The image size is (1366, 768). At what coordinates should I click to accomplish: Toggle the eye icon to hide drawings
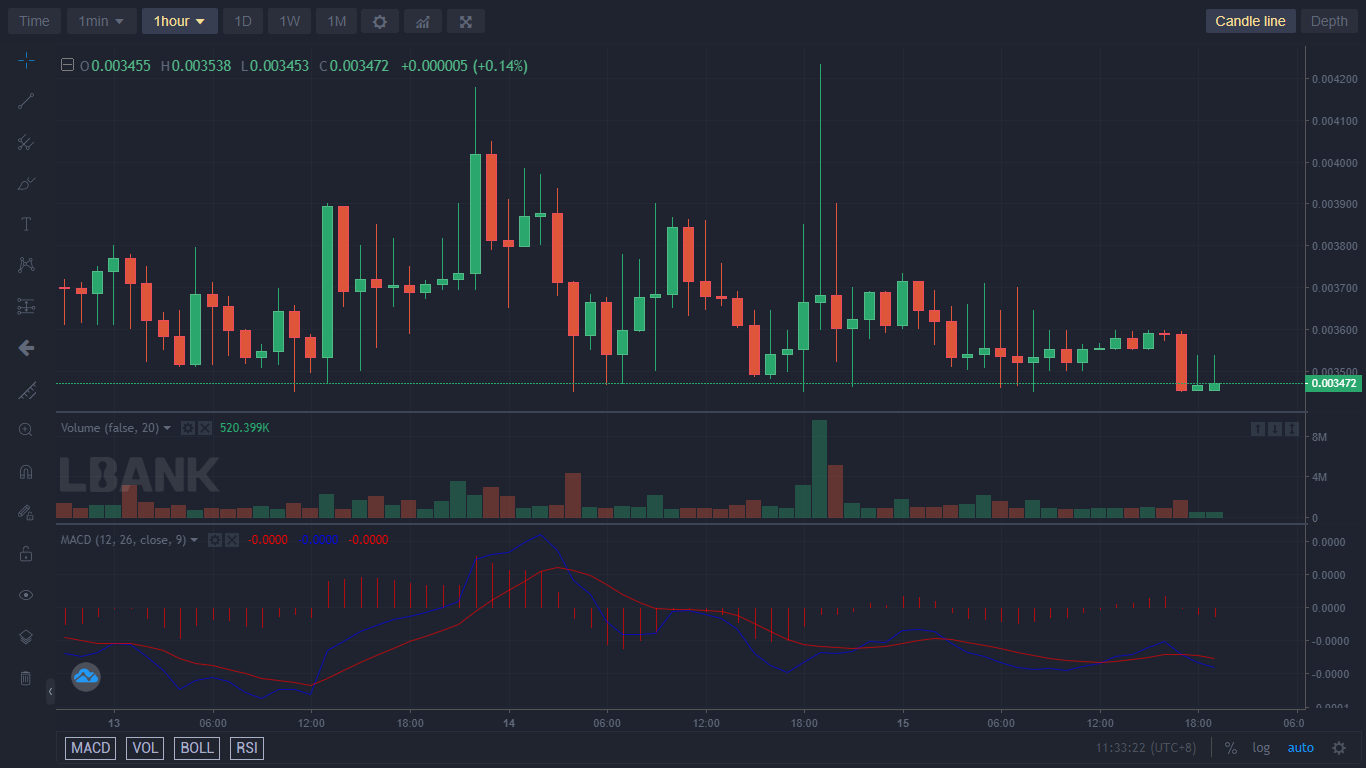tap(26, 595)
